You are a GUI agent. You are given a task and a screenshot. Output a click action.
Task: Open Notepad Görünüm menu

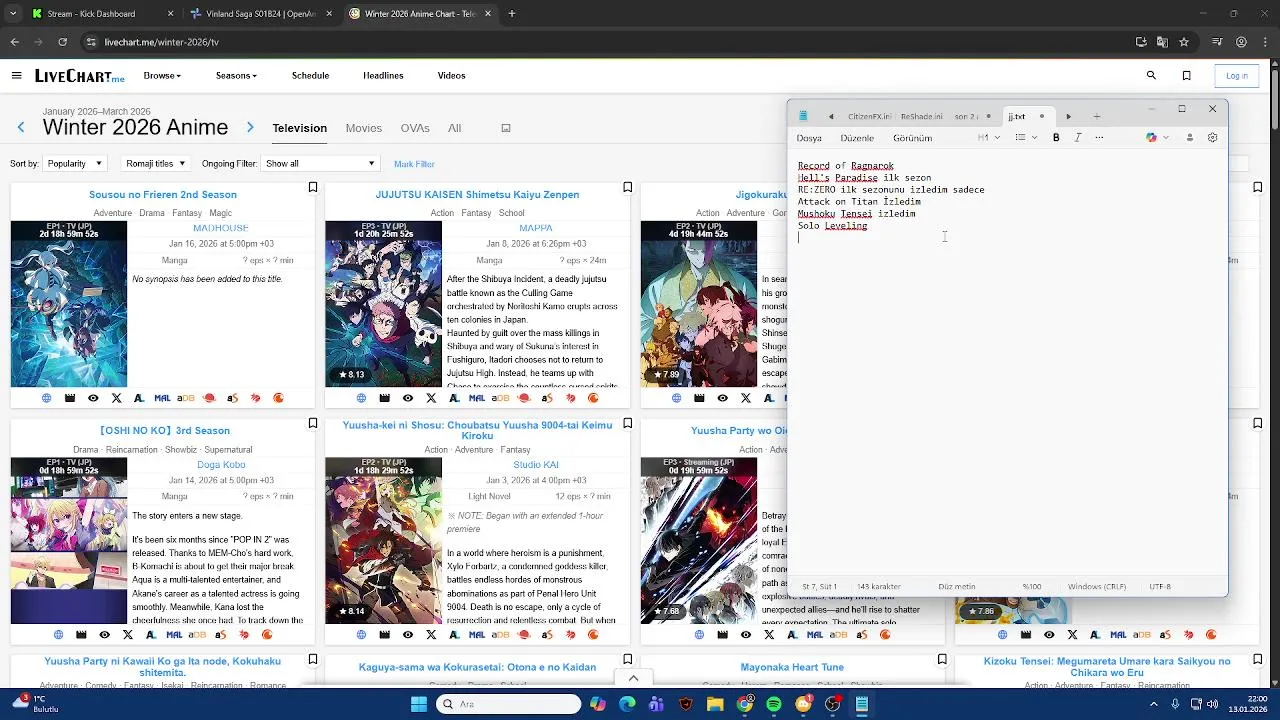[912, 138]
